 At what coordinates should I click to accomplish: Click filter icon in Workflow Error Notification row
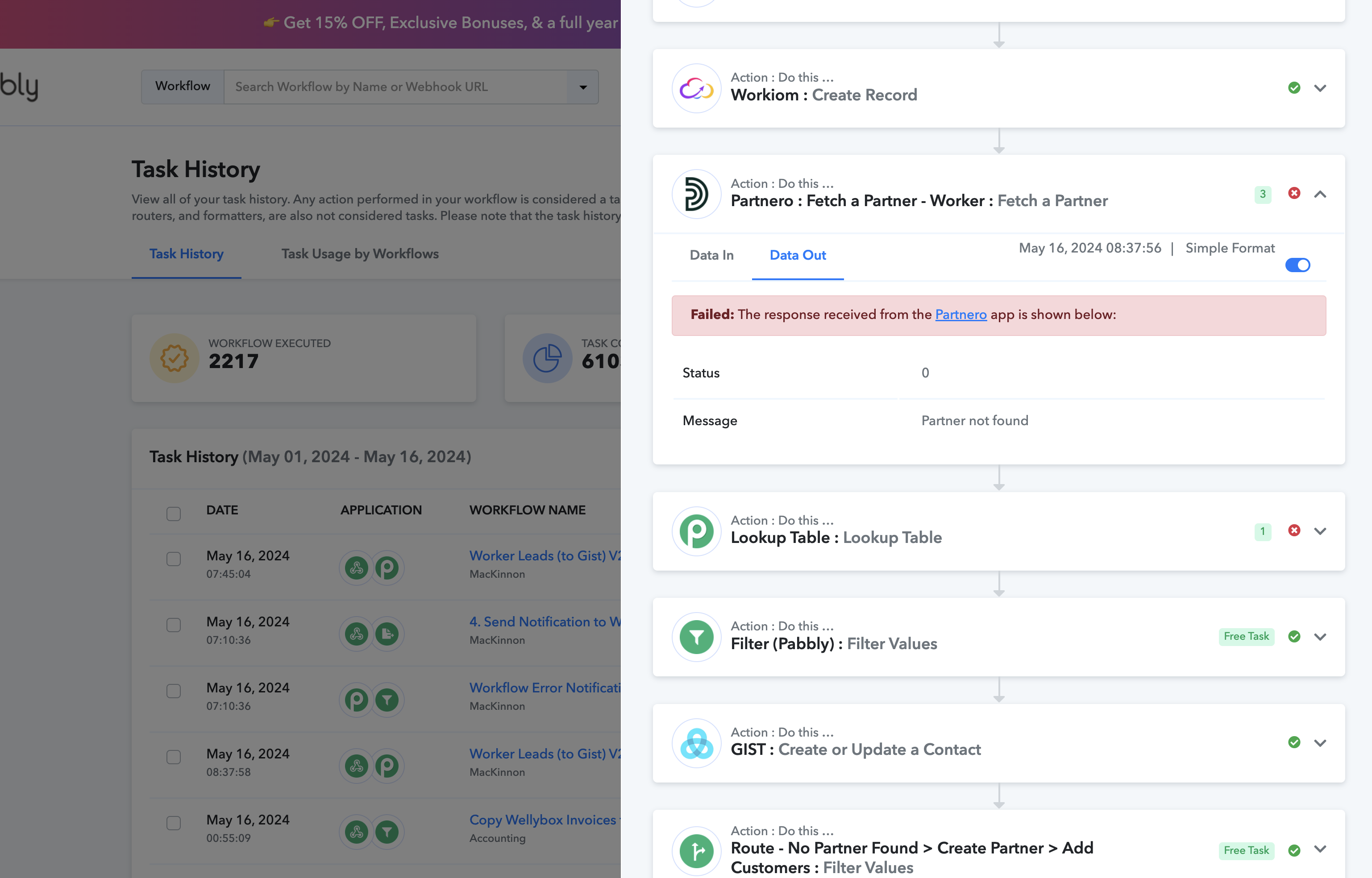pyautogui.click(x=387, y=700)
